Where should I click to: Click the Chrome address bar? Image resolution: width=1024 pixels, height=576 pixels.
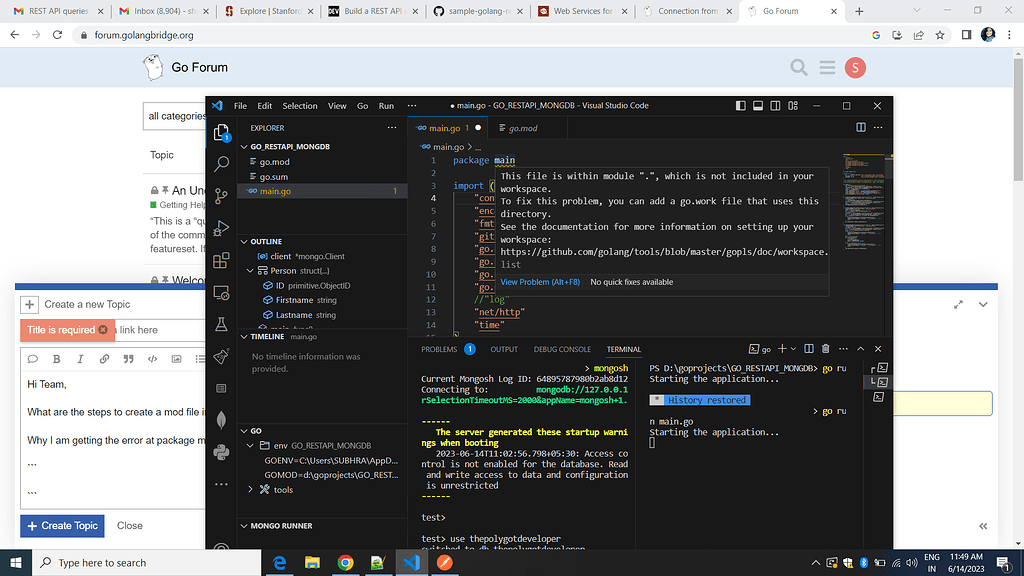click(x=472, y=35)
